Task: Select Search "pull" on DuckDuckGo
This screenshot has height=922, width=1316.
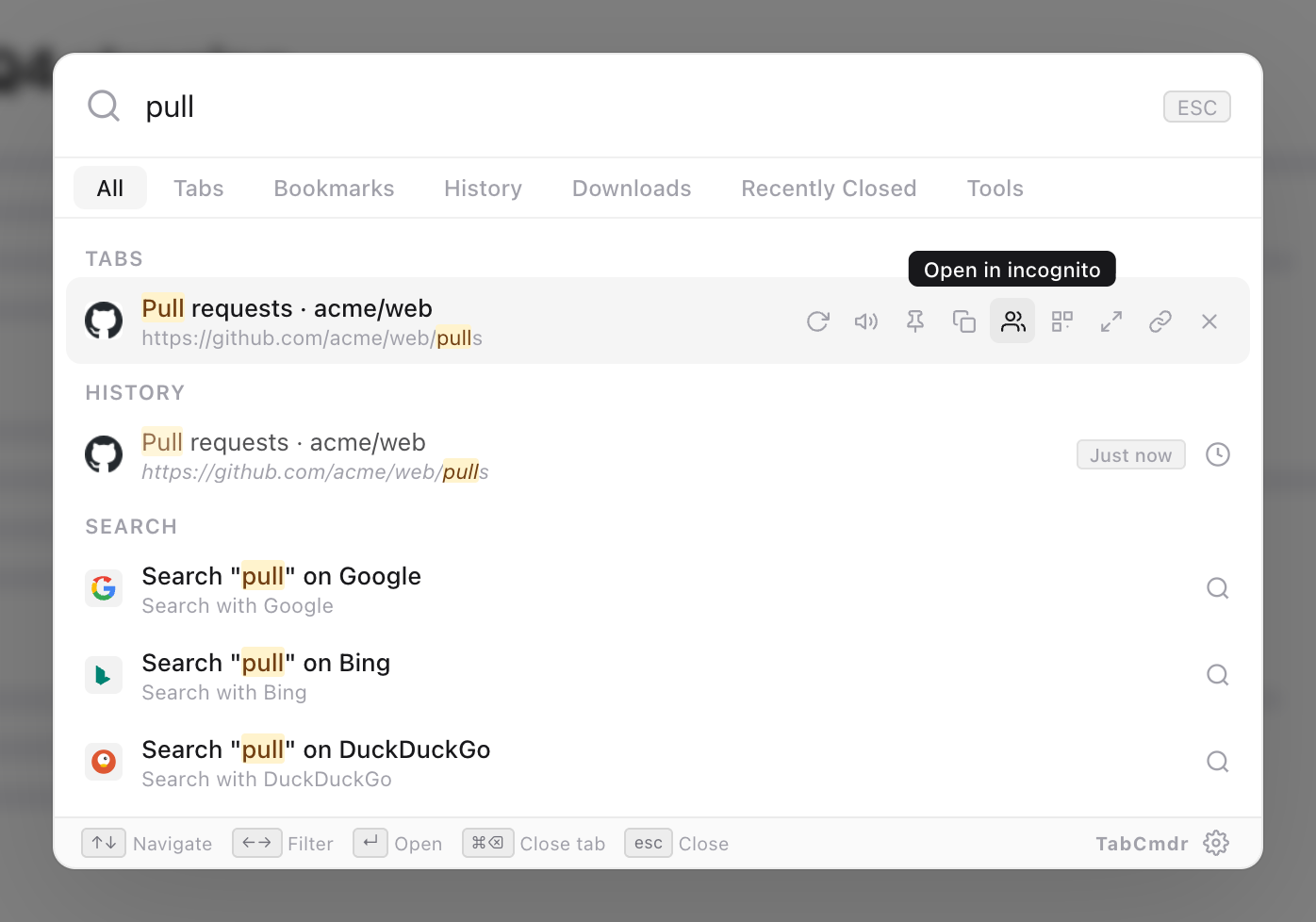Action: pyautogui.click(x=658, y=762)
